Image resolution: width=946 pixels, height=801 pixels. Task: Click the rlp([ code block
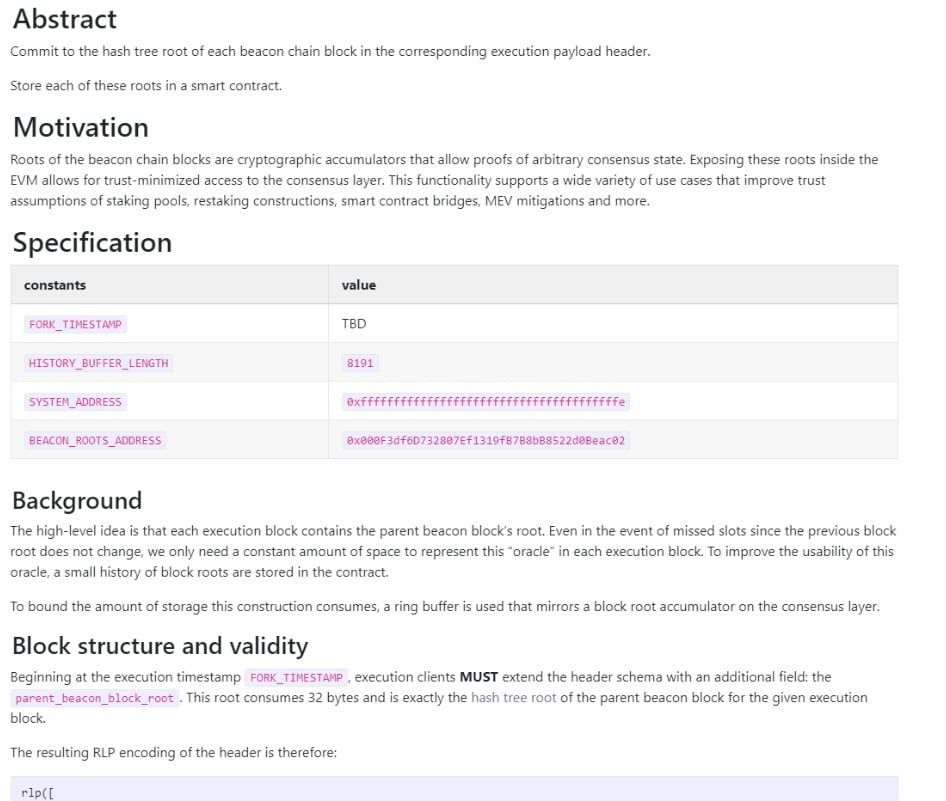(x=454, y=789)
